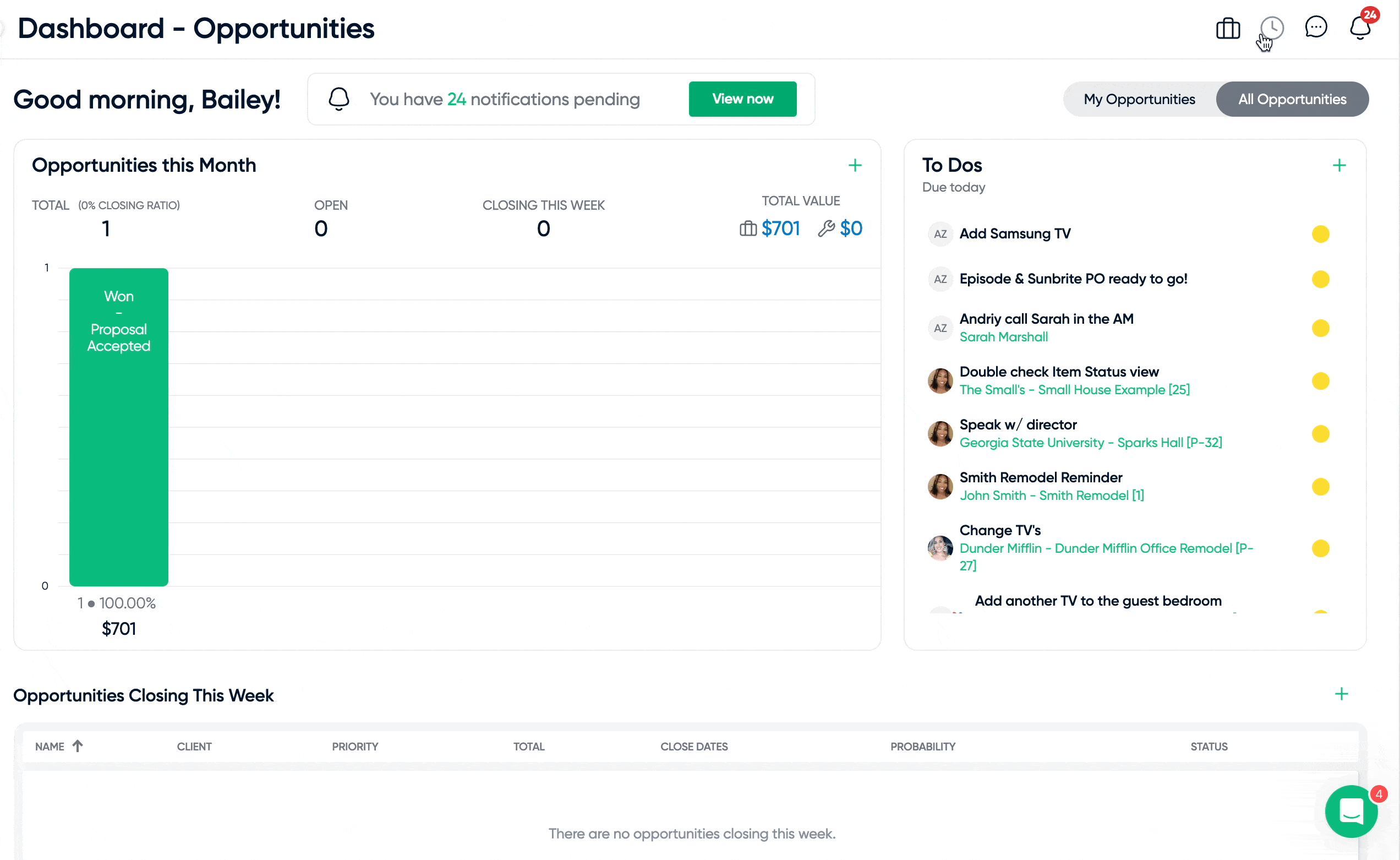Viewport: 1400px width, 860px height.
Task: Toggle yellow dot on Change TV's task
Action: [1321, 548]
